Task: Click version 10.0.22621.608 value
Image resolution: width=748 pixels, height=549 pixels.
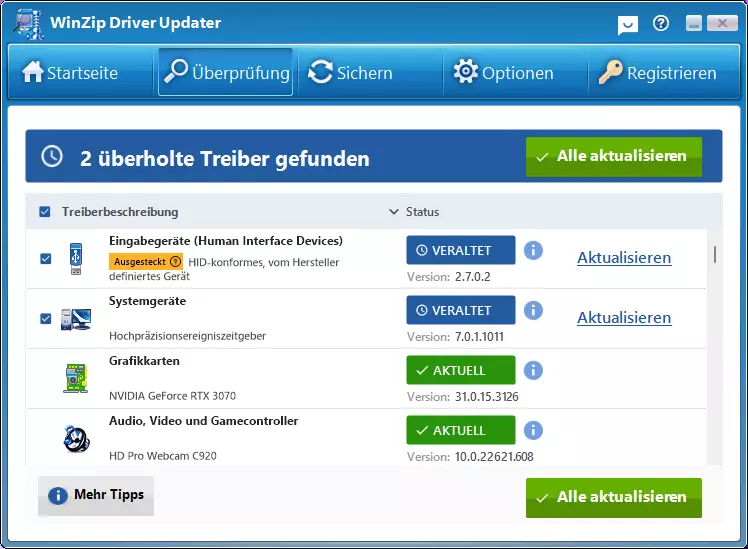Action: point(494,457)
